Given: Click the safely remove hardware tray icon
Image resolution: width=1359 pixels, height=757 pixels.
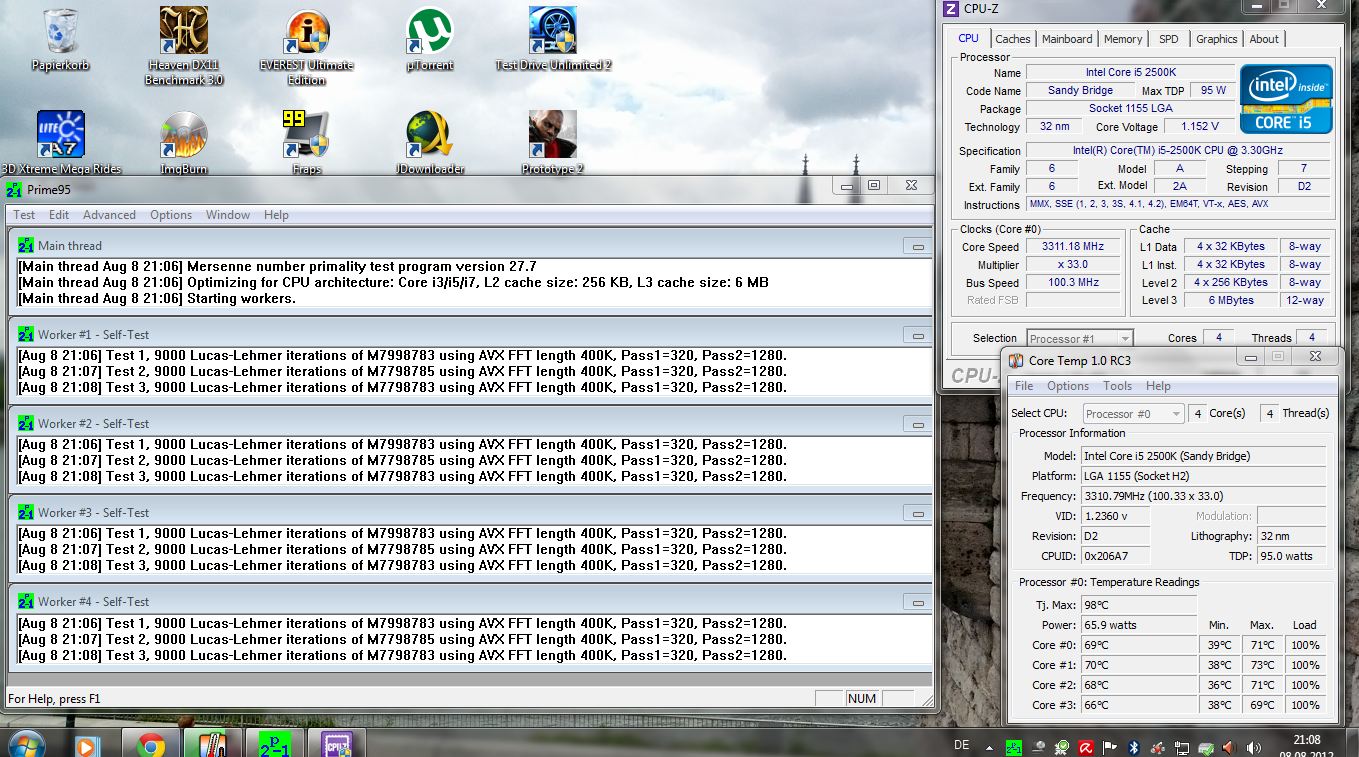Looking at the screenshot, I should click(1207, 747).
